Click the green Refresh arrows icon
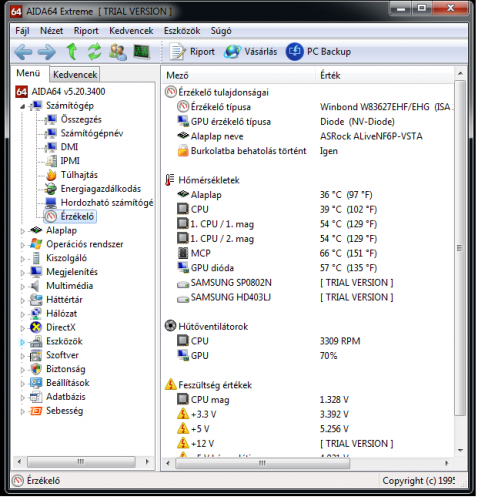 [94, 51]
